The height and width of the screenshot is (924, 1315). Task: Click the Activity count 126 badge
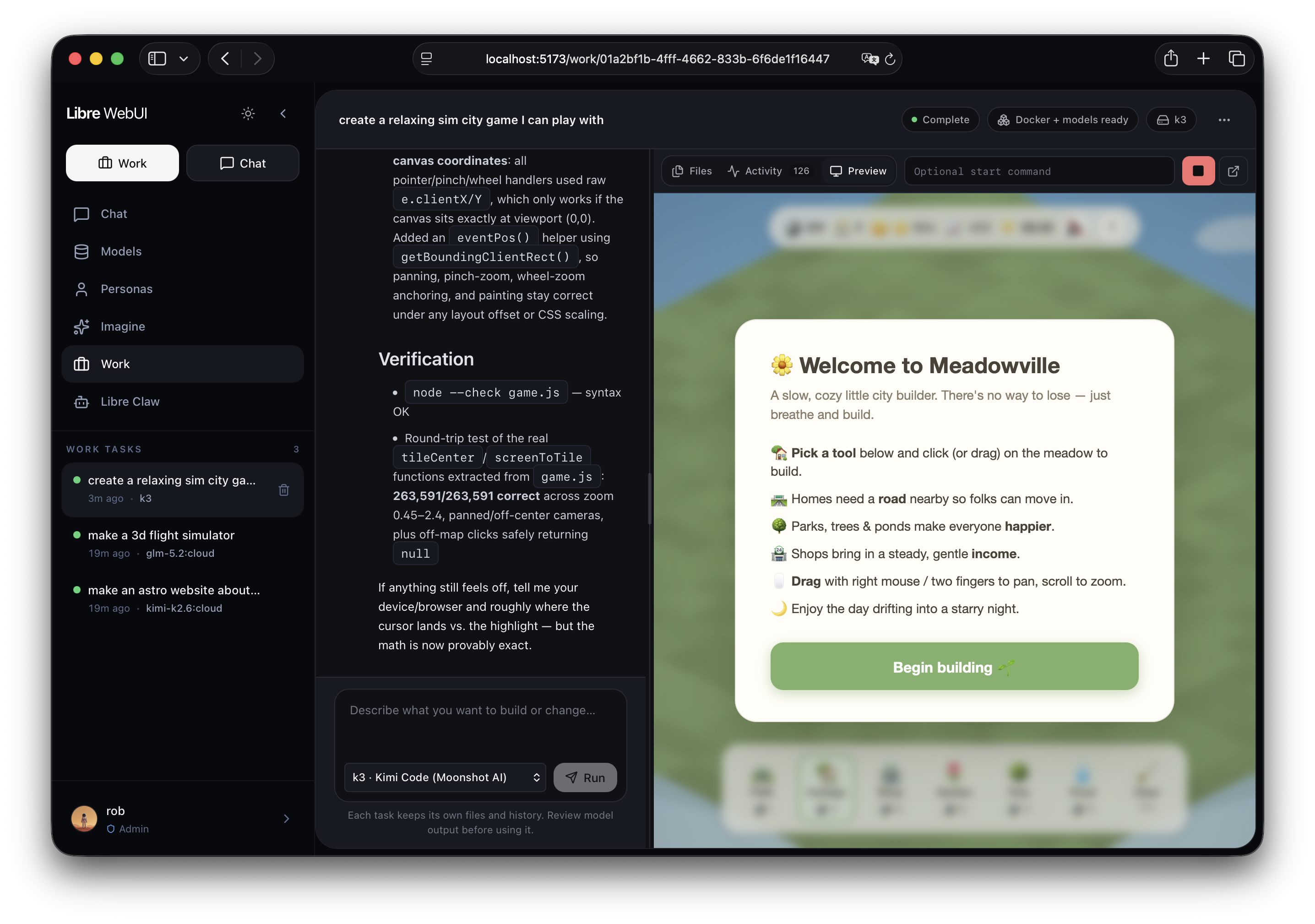point(801,171)
